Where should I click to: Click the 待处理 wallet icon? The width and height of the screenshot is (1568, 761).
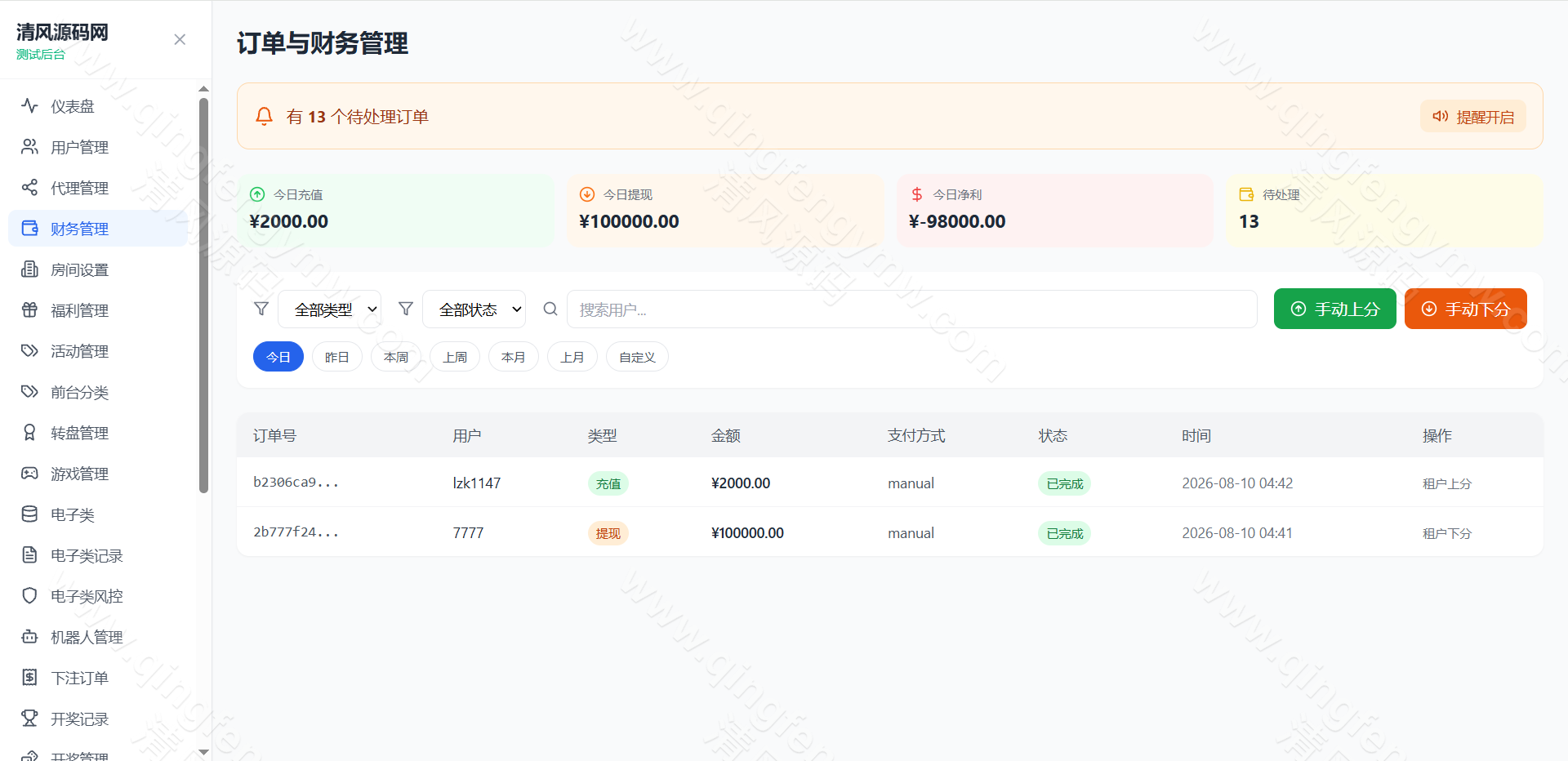click(1246, 194)
